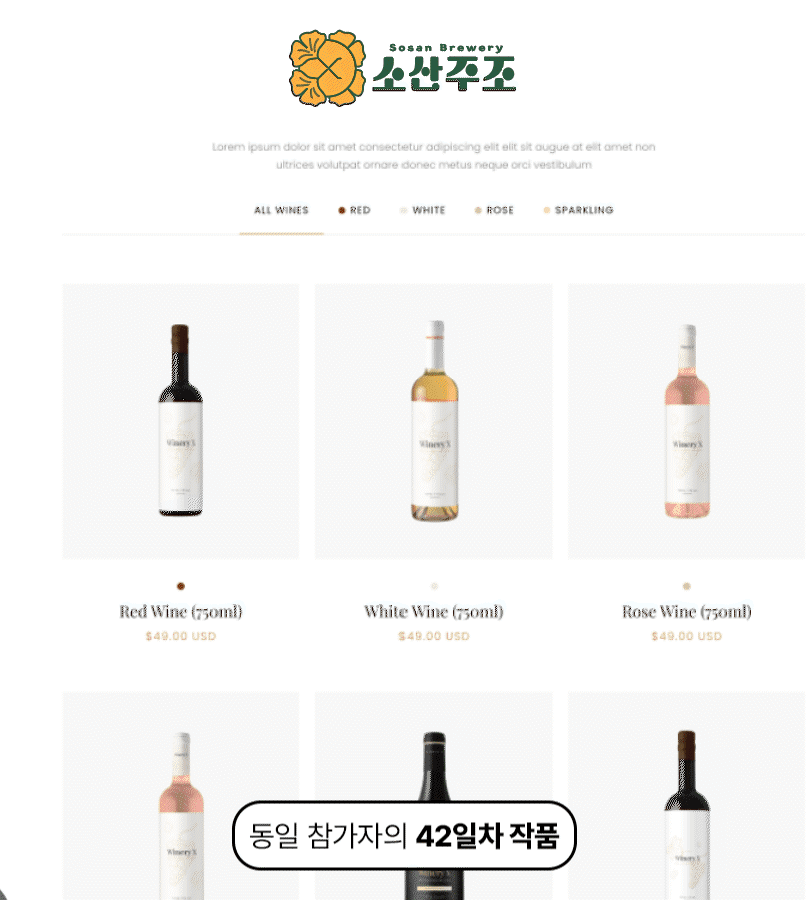
Task: Click the brown color dot above Red Wine
Action: [181, 586]
